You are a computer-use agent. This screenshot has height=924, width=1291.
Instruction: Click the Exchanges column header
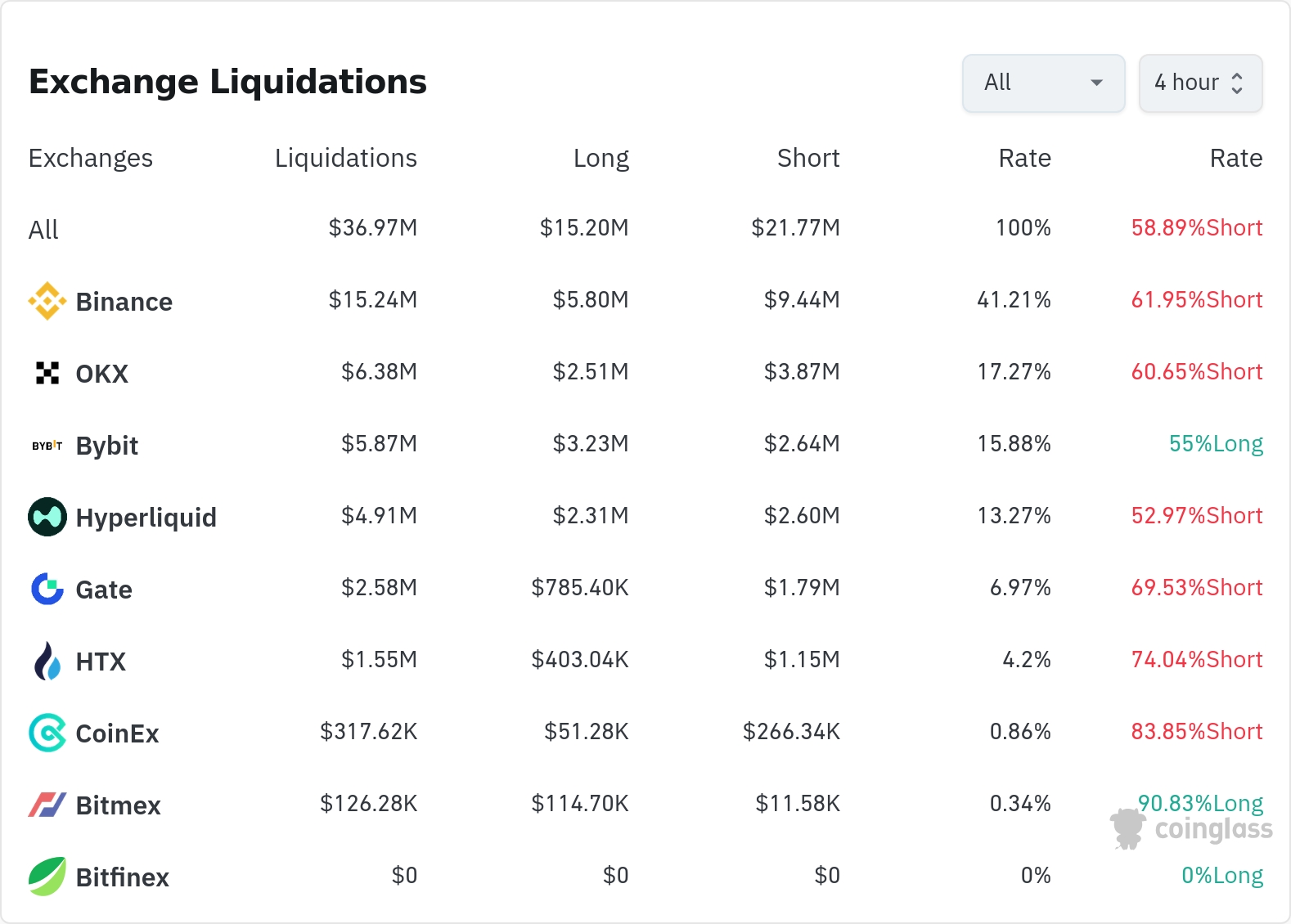tap(91, 158)
